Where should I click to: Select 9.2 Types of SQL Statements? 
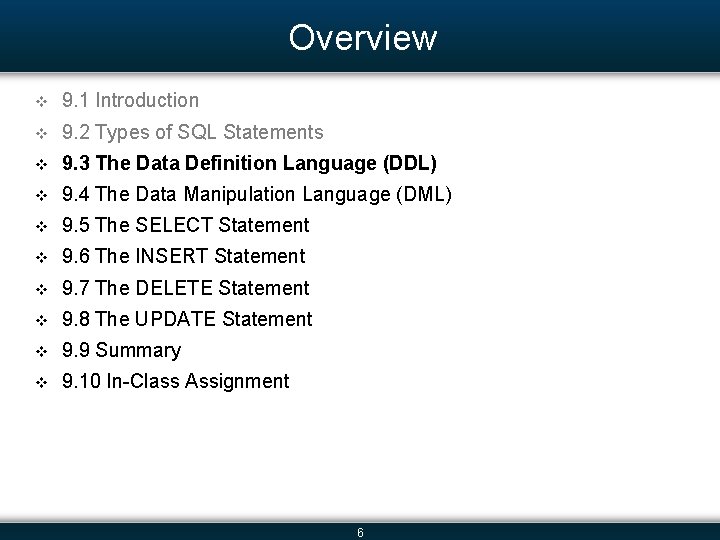(192, 132)
